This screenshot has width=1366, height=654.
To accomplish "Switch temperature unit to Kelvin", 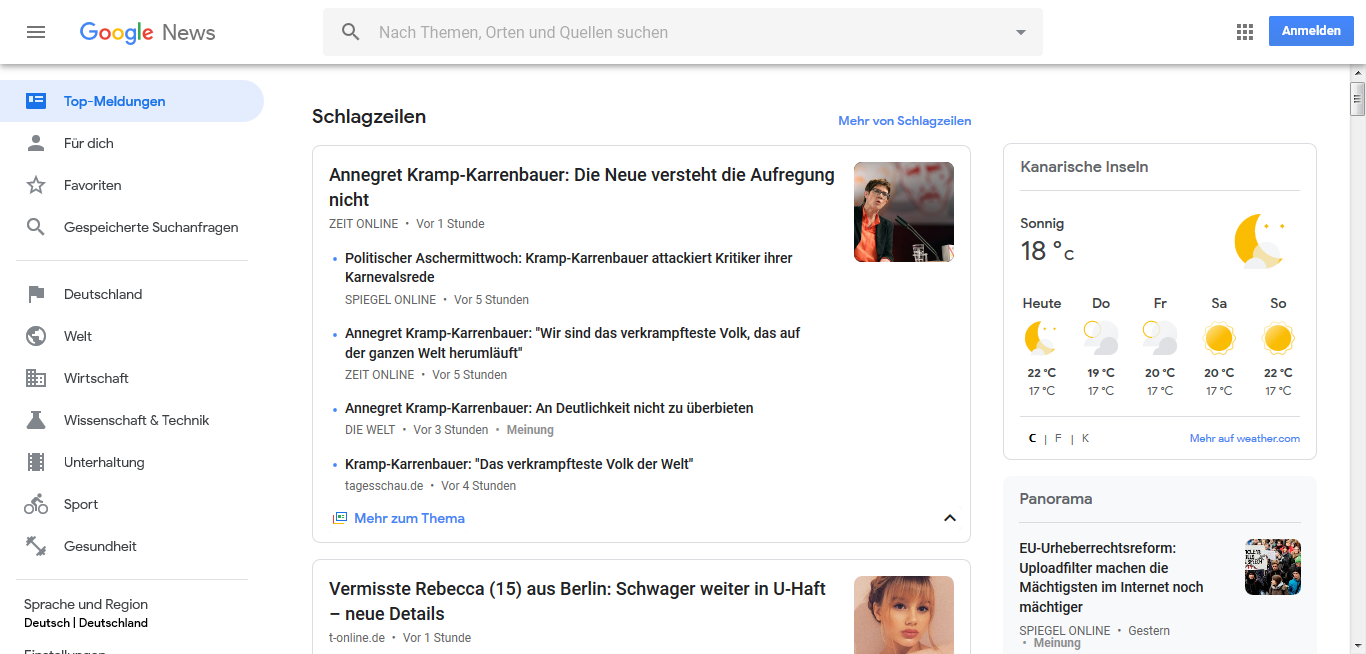I will point(1085,438).
